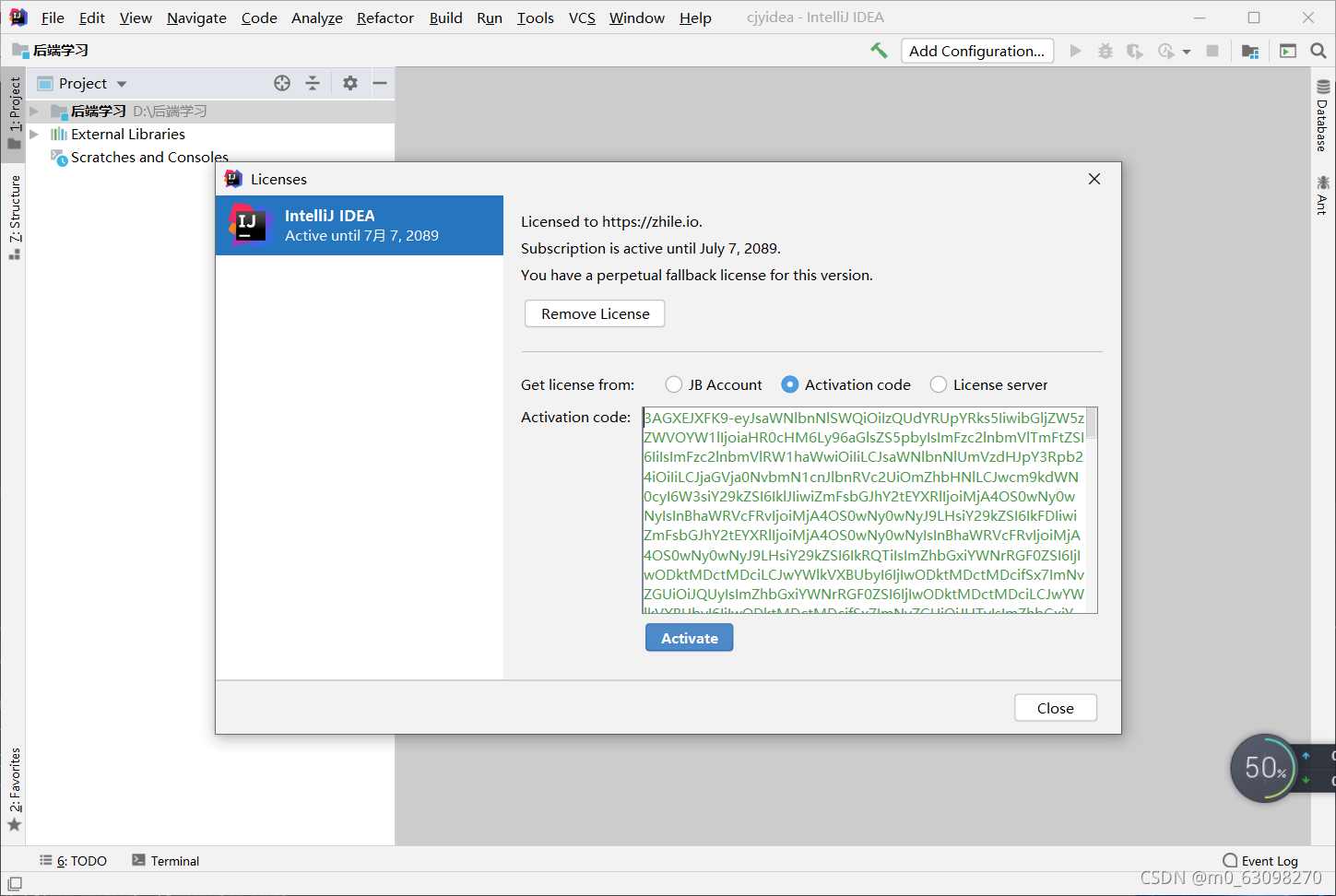
Task: Open the Event Log
Action: pyautogui.click(x=1260, y=861)
